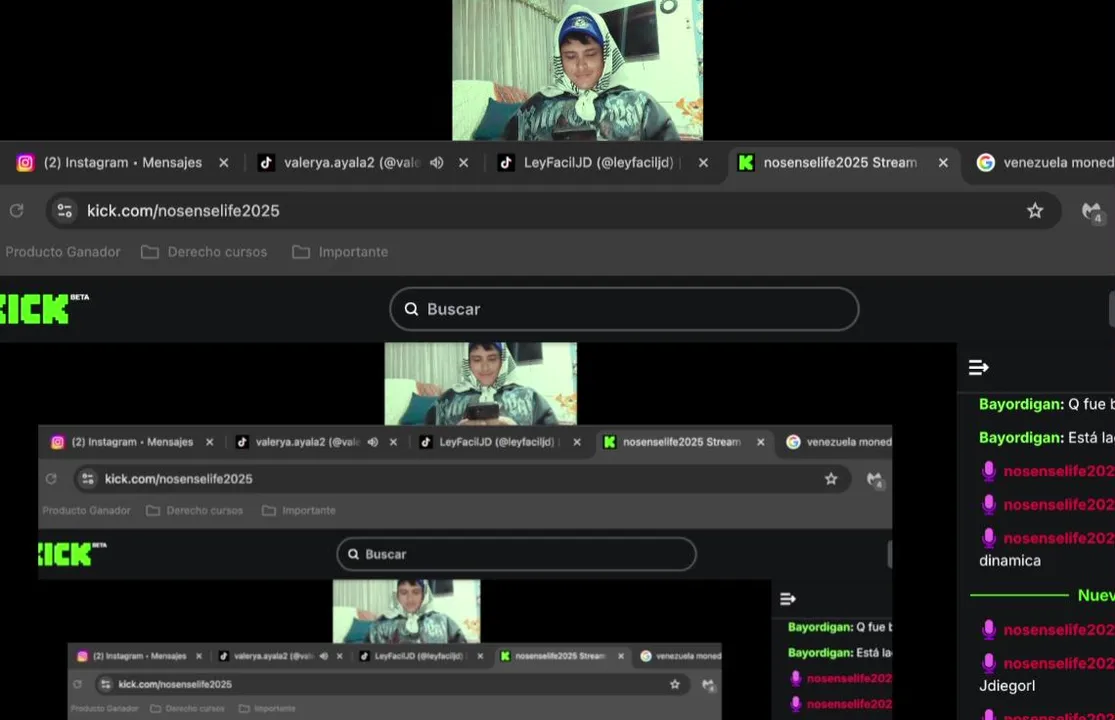This screenshot has width=1115, height=720.
Task: Click Instagram favicon on largest browser tab
Action: (26, 163)
